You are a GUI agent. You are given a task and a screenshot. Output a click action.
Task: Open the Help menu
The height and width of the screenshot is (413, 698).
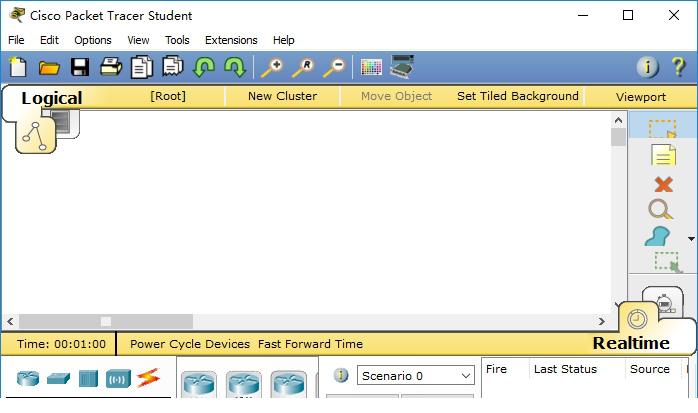coord(284,40)
